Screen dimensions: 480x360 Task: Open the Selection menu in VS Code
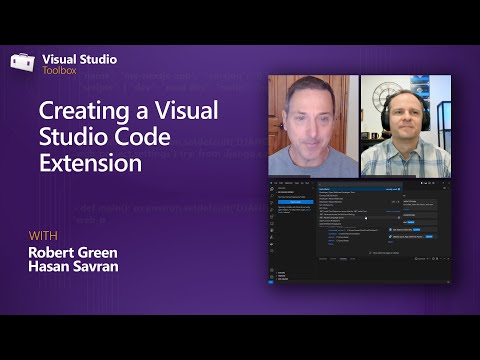(289, 183)
